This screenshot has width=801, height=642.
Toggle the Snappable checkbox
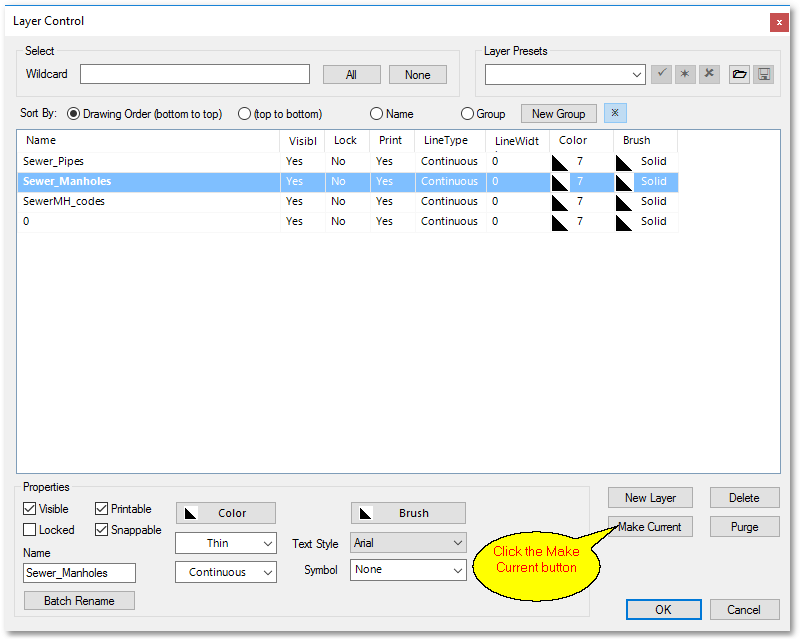101,530
